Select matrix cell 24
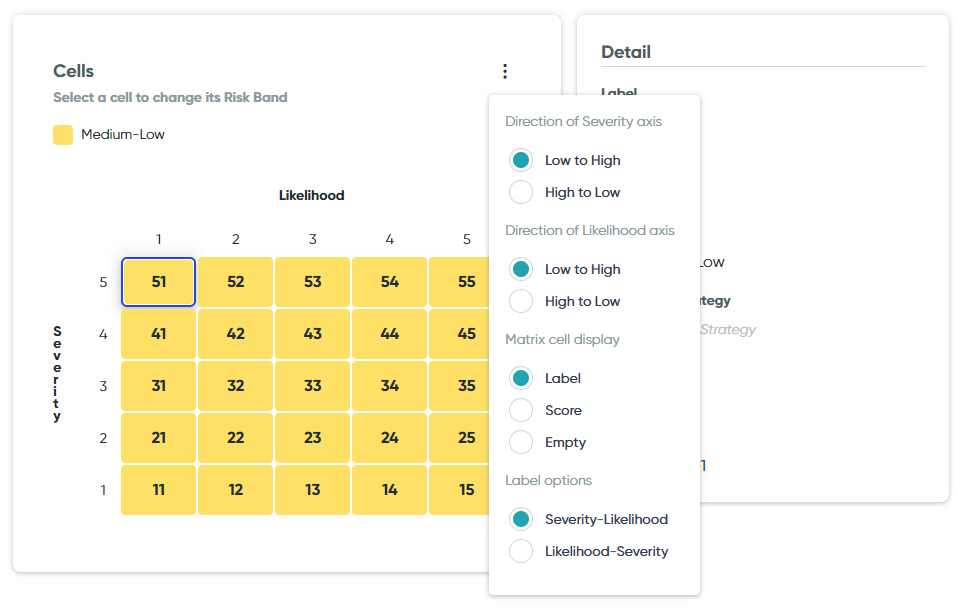The width and height of the screenshot is (973, 609). click(389, 438)
